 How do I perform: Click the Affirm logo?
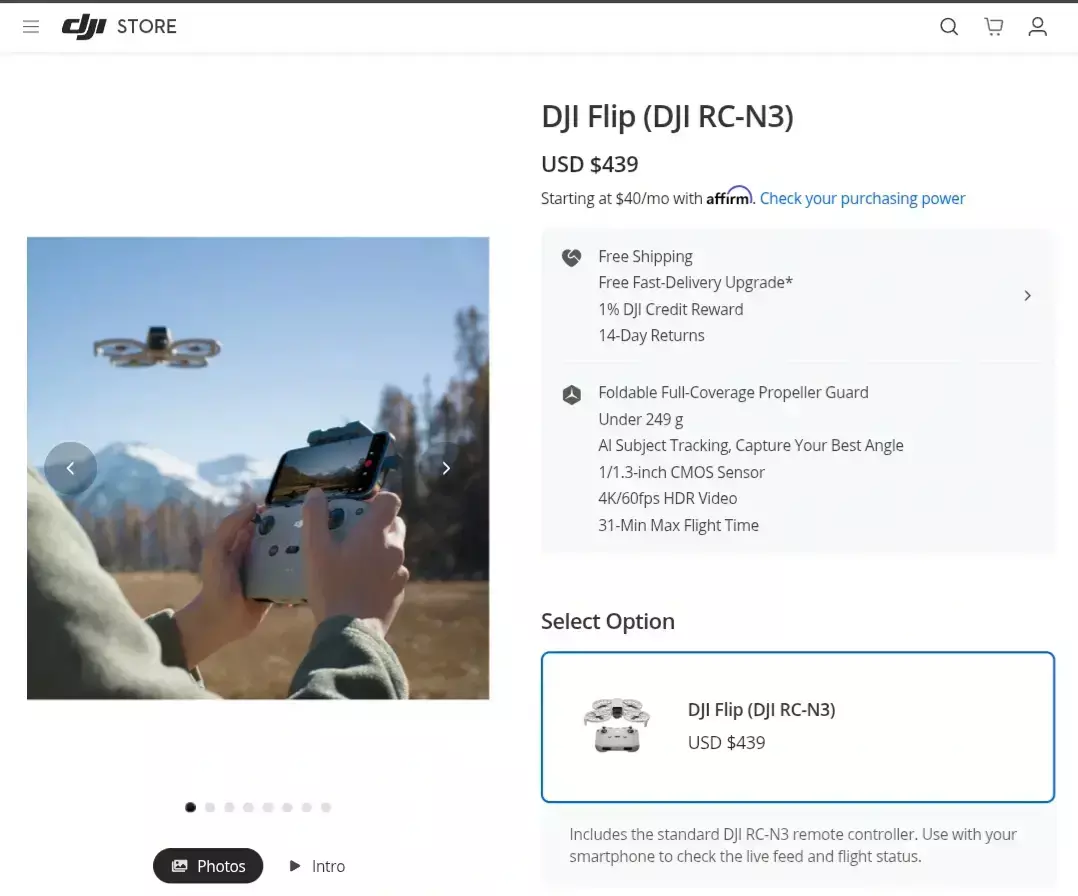click(729, 196)
